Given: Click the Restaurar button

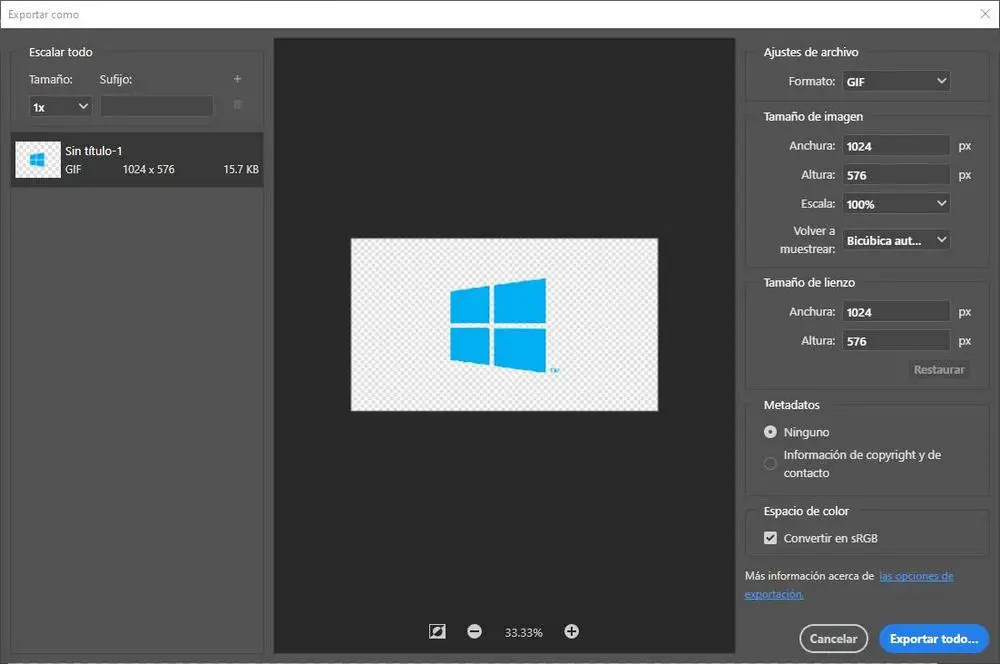Looking at the screenshot, I should coord(939,370).
